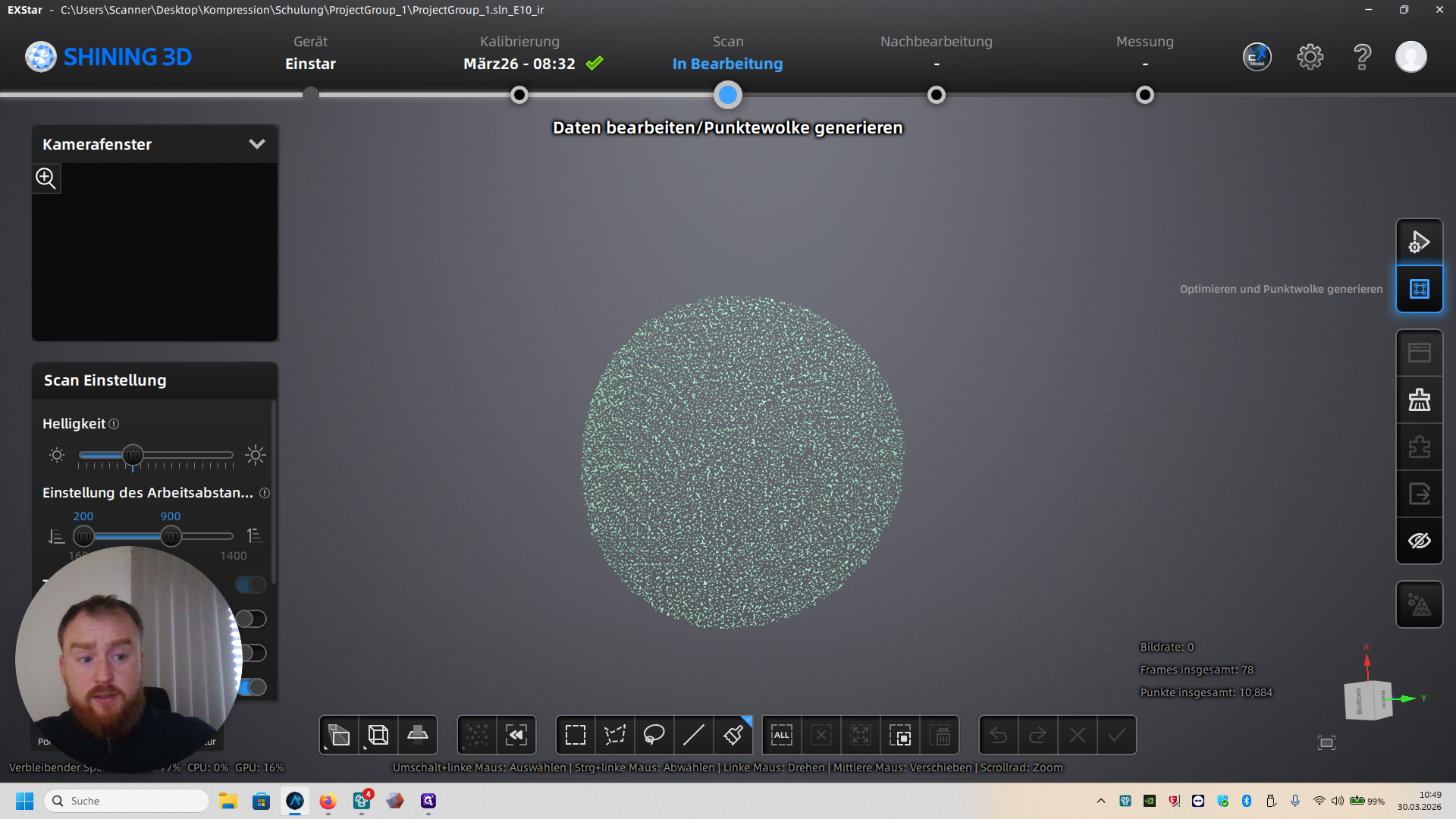Viewport: 1456px width, 819px height.
Task: Activate the brush selection tool
Action: [733, 735]
